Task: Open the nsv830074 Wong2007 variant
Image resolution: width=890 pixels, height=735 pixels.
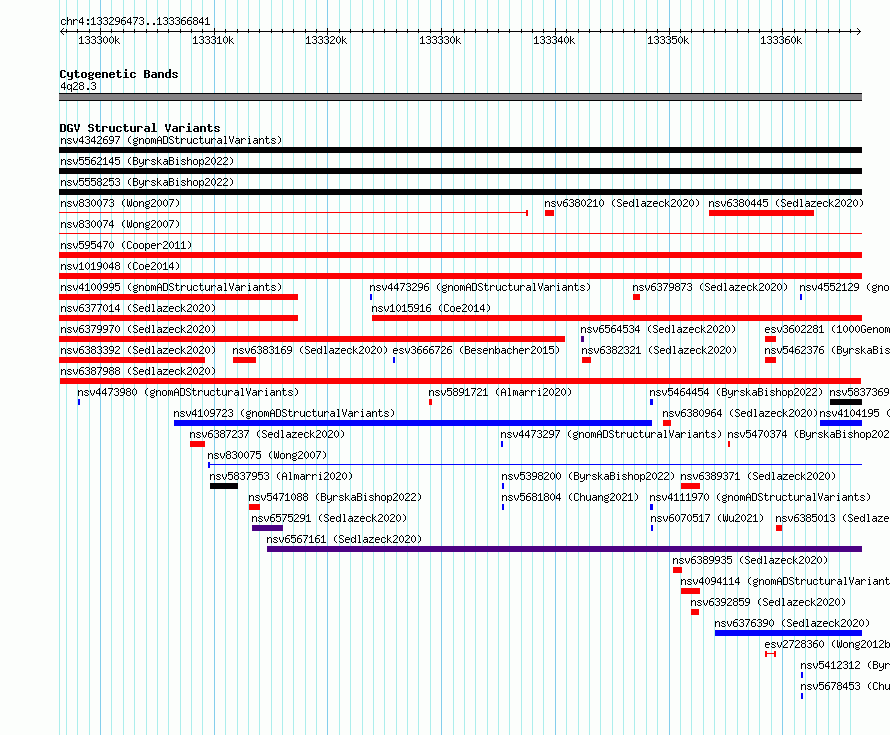Action: click(x=120, y=224)
